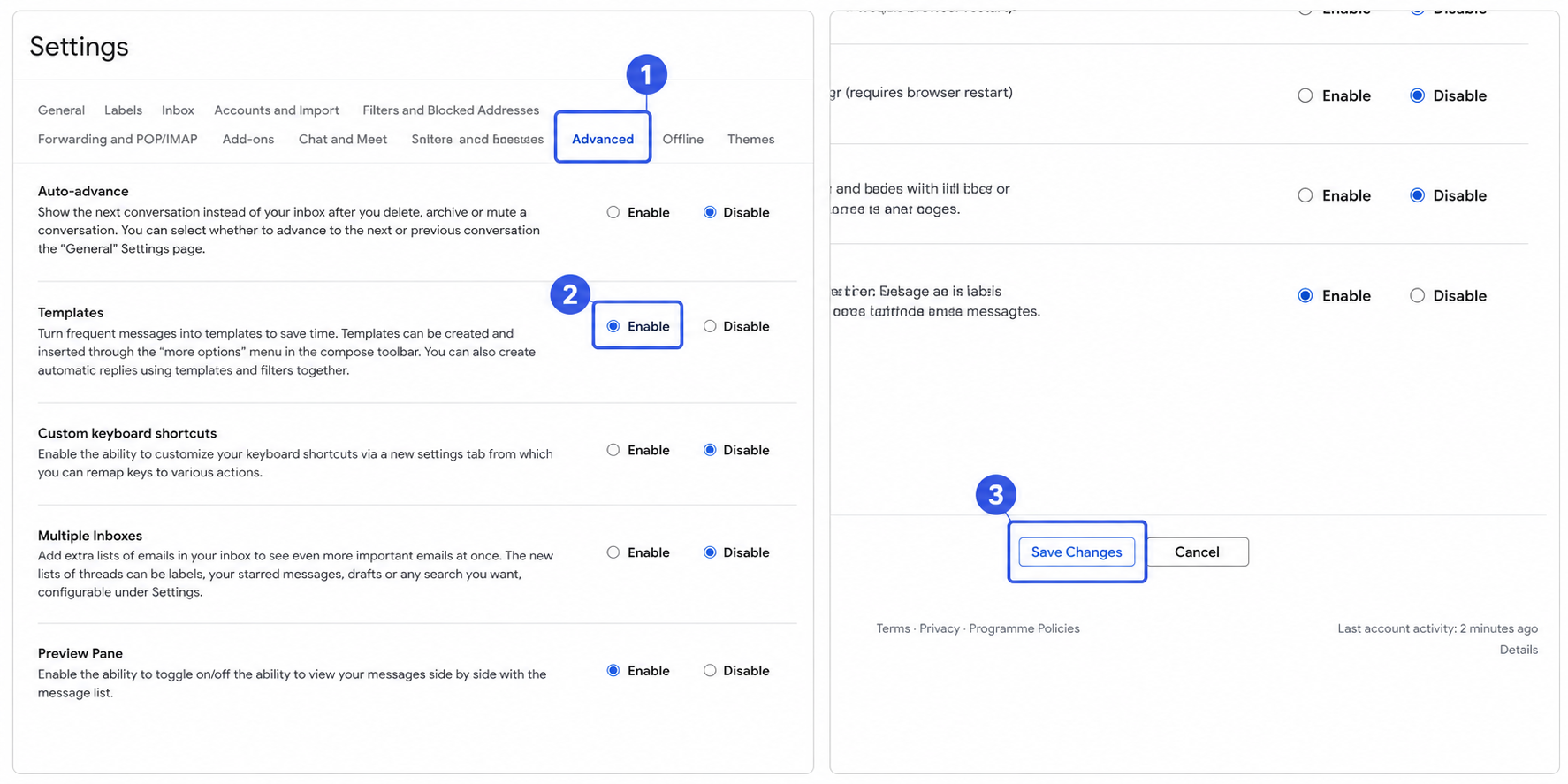Click the Cancel button

[x=1197, y=552]
